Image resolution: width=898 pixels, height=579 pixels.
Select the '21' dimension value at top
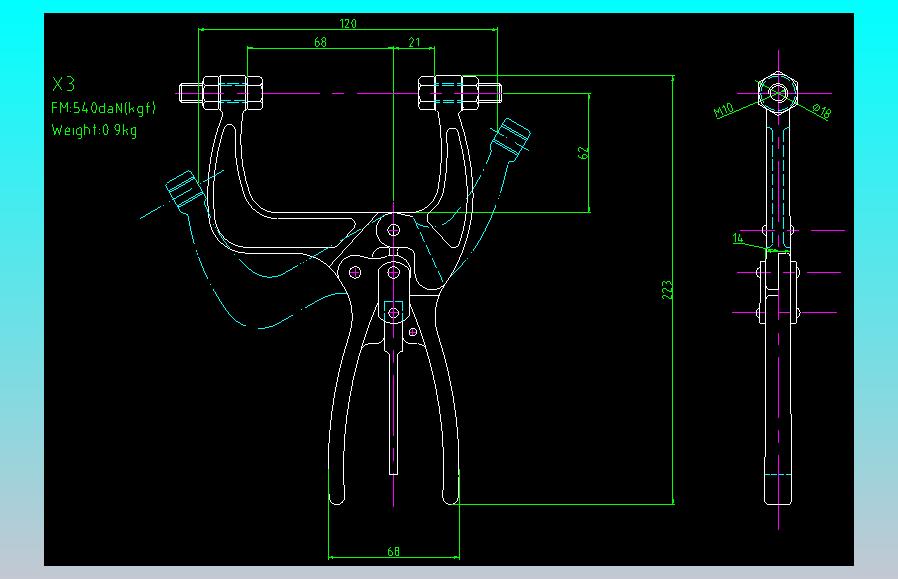coord(414,42)
